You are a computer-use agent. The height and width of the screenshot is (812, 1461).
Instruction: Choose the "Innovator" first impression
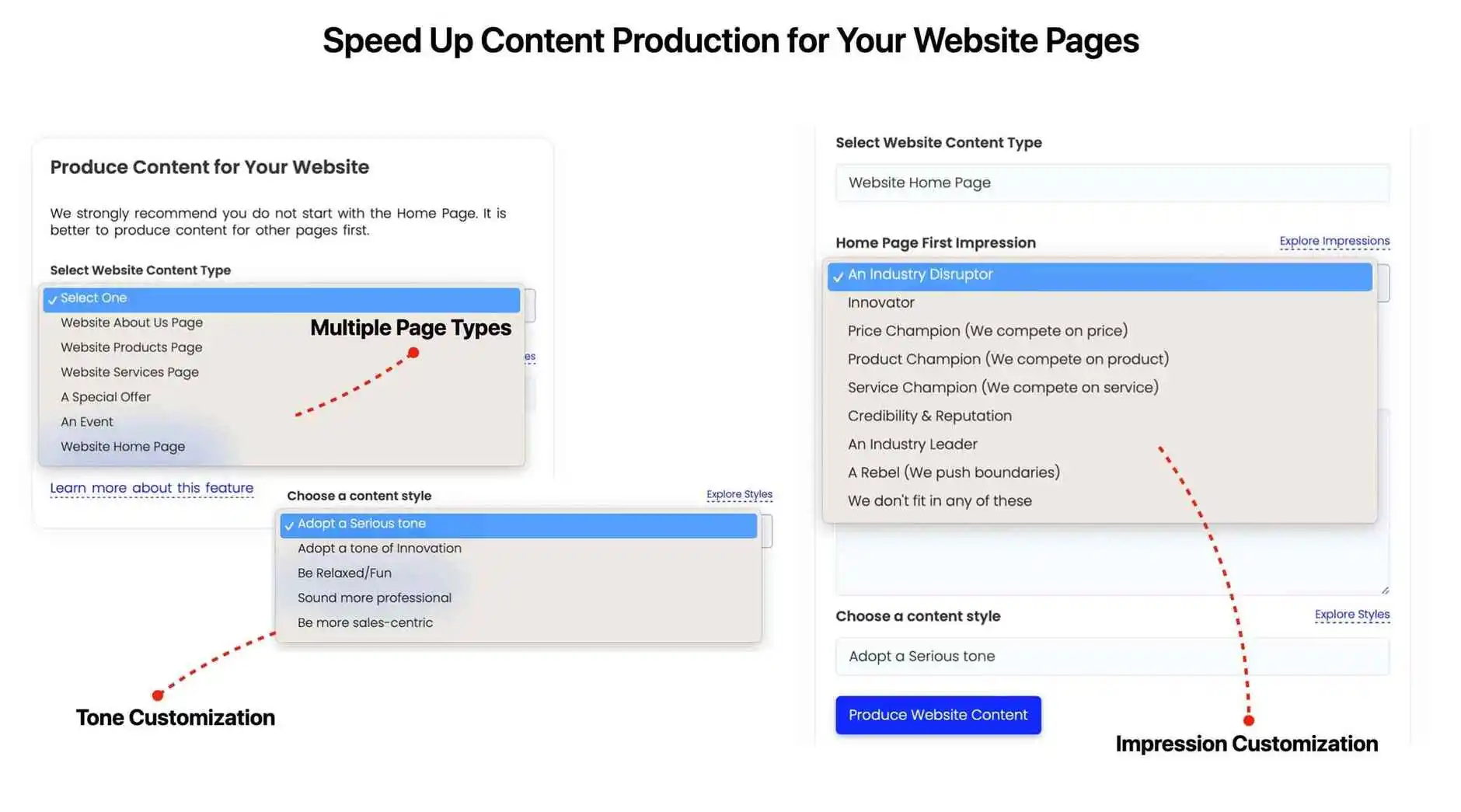tap(880, 302)
